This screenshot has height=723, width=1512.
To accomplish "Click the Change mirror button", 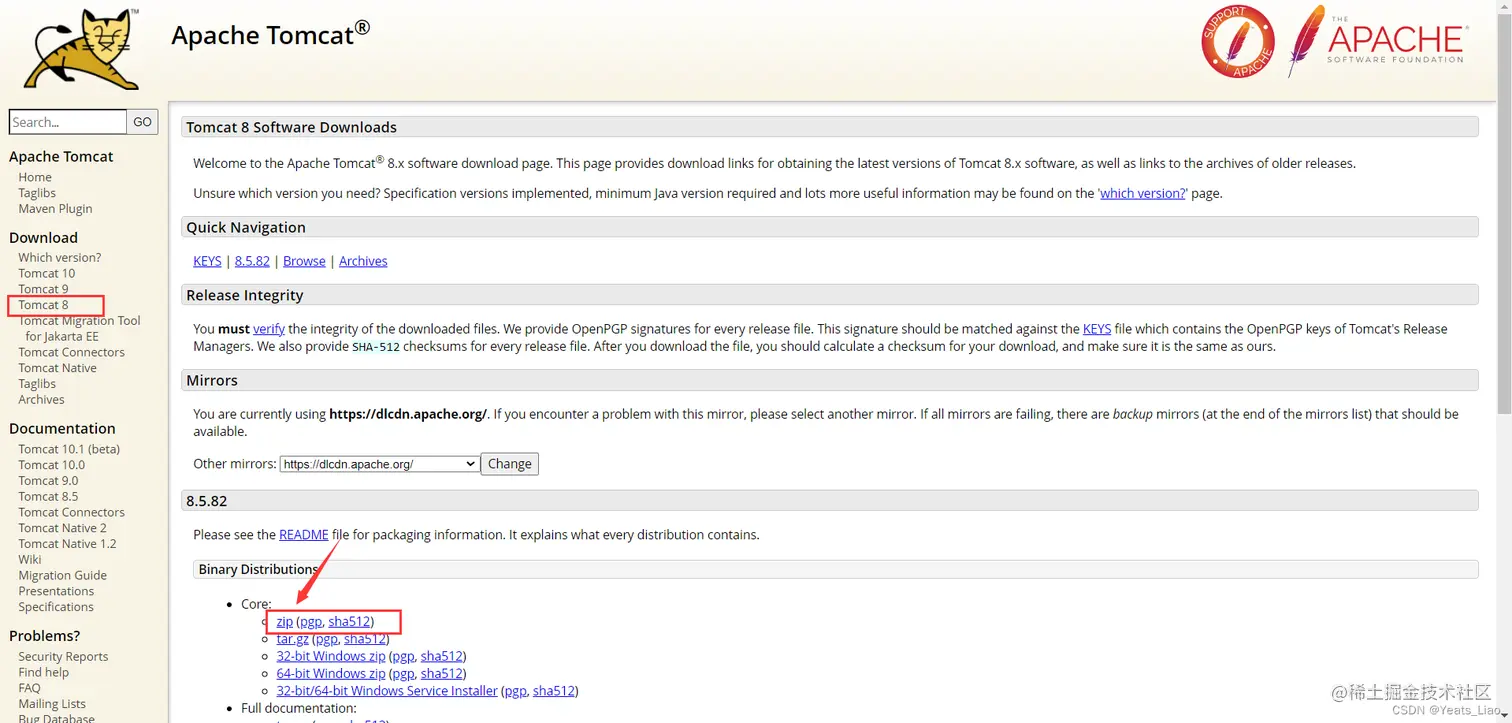I will [x=510, y=464].
